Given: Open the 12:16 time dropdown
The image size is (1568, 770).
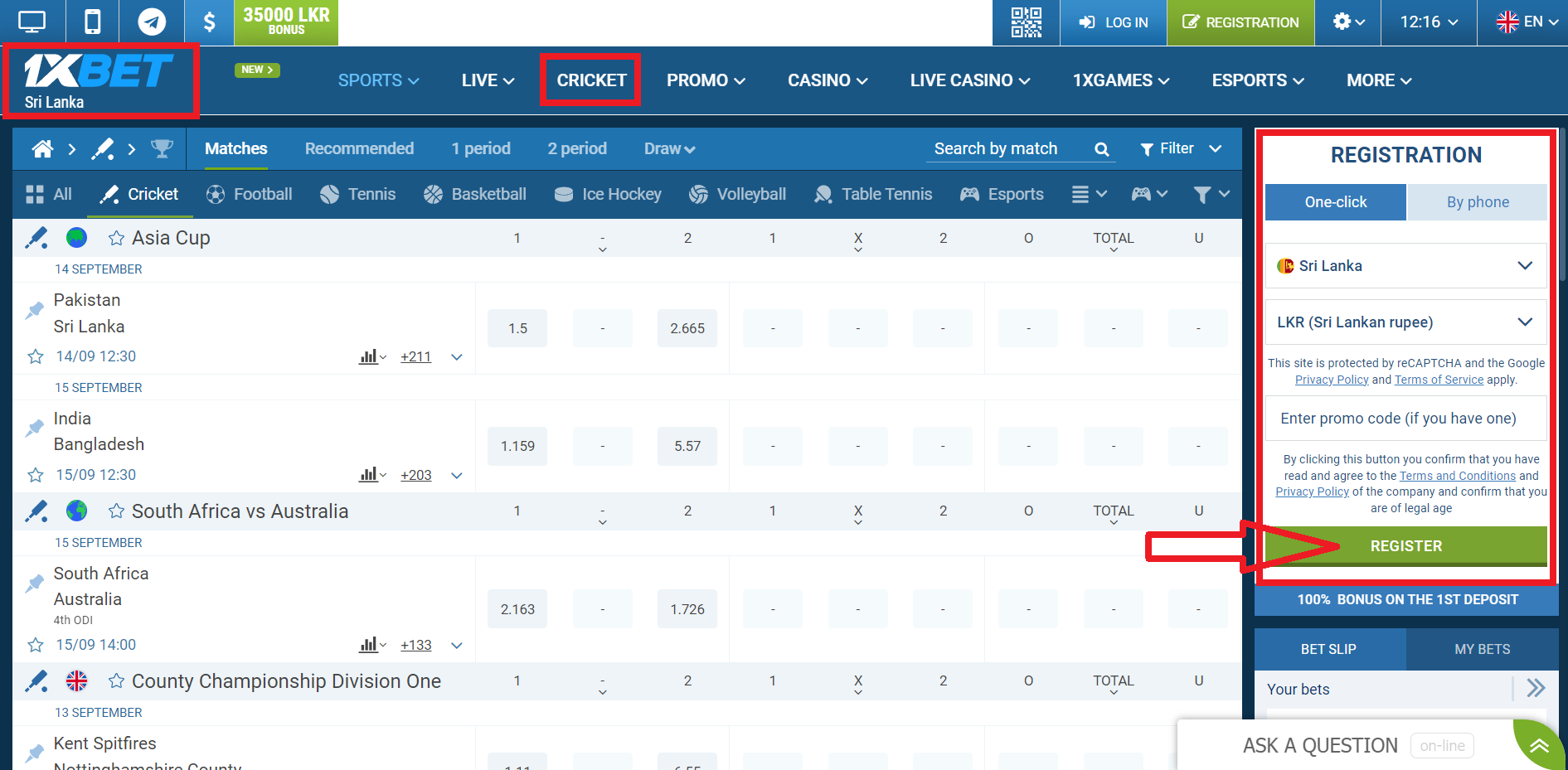Looking at the screenshot, I should point(1429,22).
